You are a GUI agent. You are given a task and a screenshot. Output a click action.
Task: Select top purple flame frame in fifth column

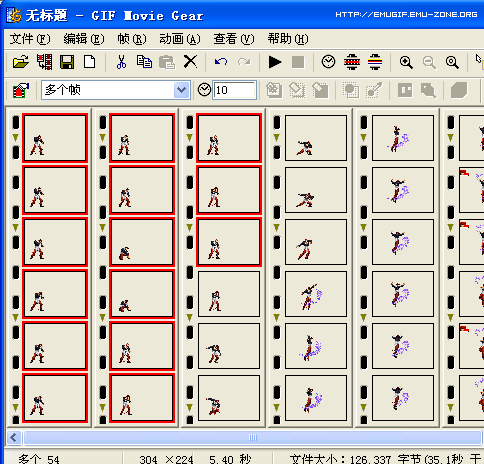pyautogui.click(x=403, y=138)
